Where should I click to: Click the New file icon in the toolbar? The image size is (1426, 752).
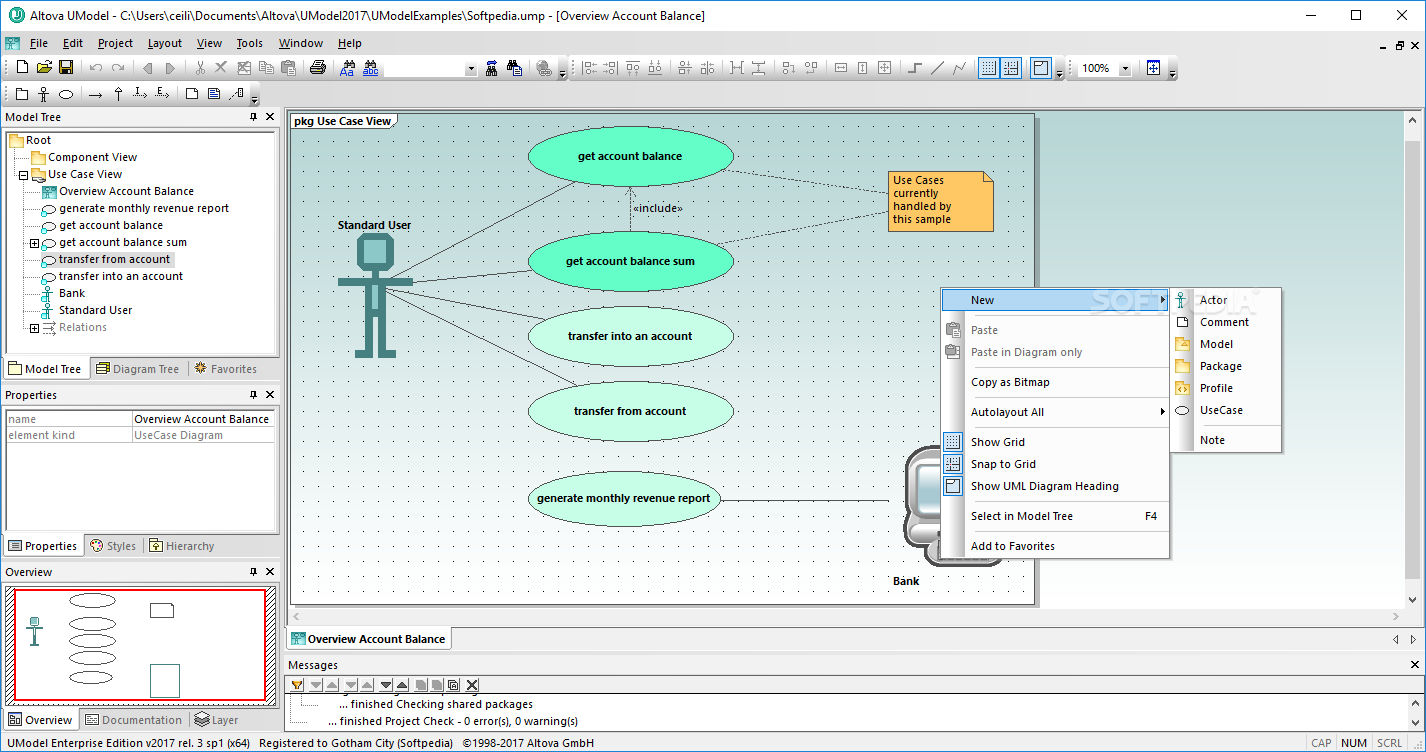click(22, 68)
